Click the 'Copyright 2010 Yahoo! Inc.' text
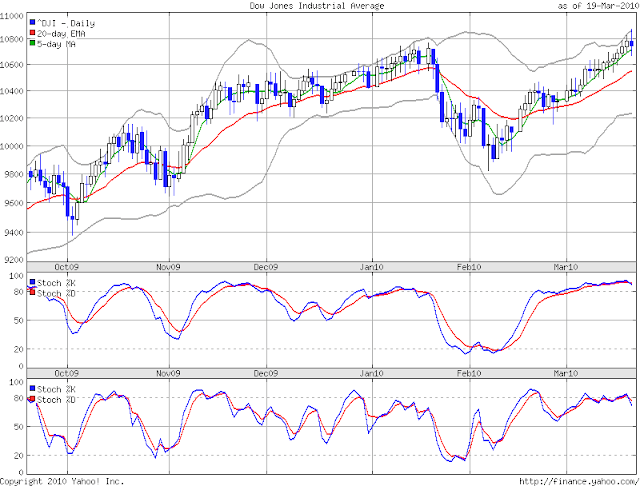 click(x=62, y=482)
